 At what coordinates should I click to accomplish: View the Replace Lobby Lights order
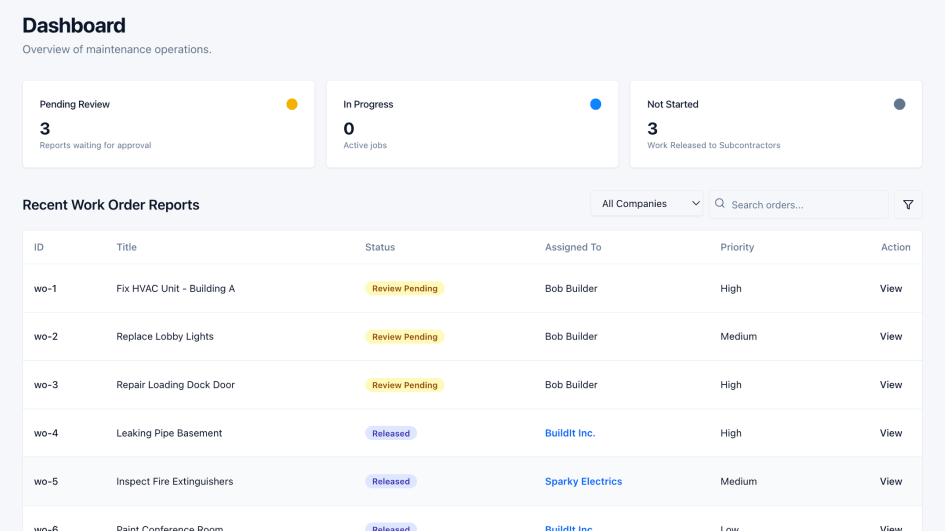891,336
